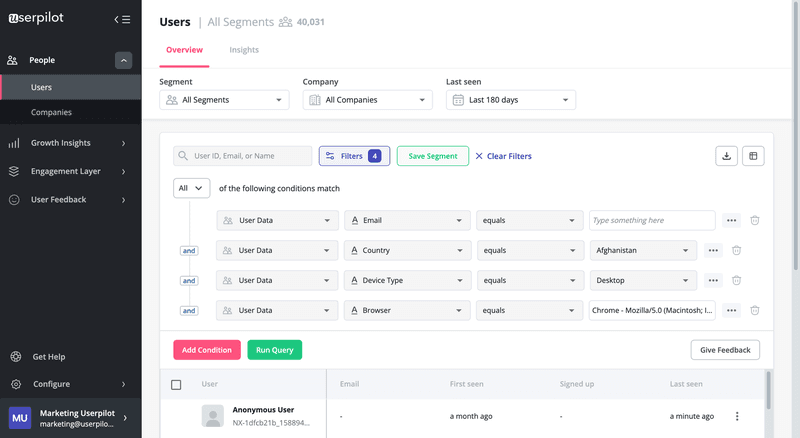Open the All Segments dropdown
This screenshot has height=438, width=800.
[224, 100]
